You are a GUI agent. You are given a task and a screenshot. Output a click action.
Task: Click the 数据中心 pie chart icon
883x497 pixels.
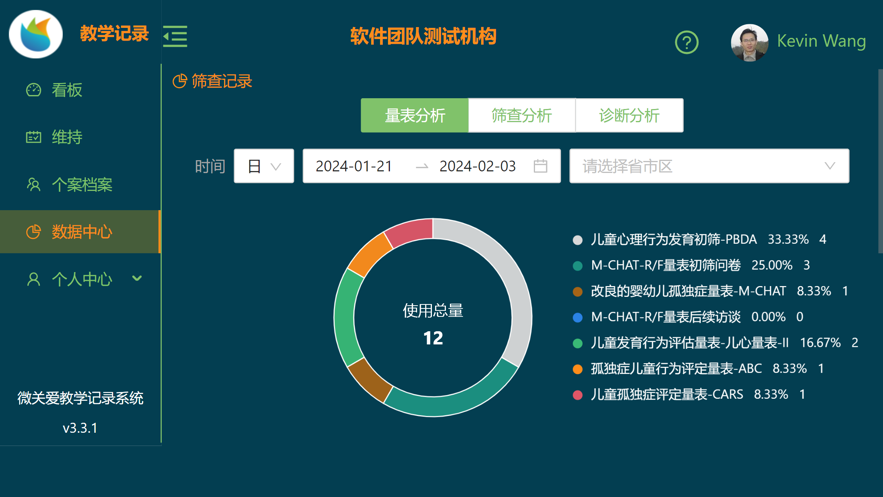[33, 231]
